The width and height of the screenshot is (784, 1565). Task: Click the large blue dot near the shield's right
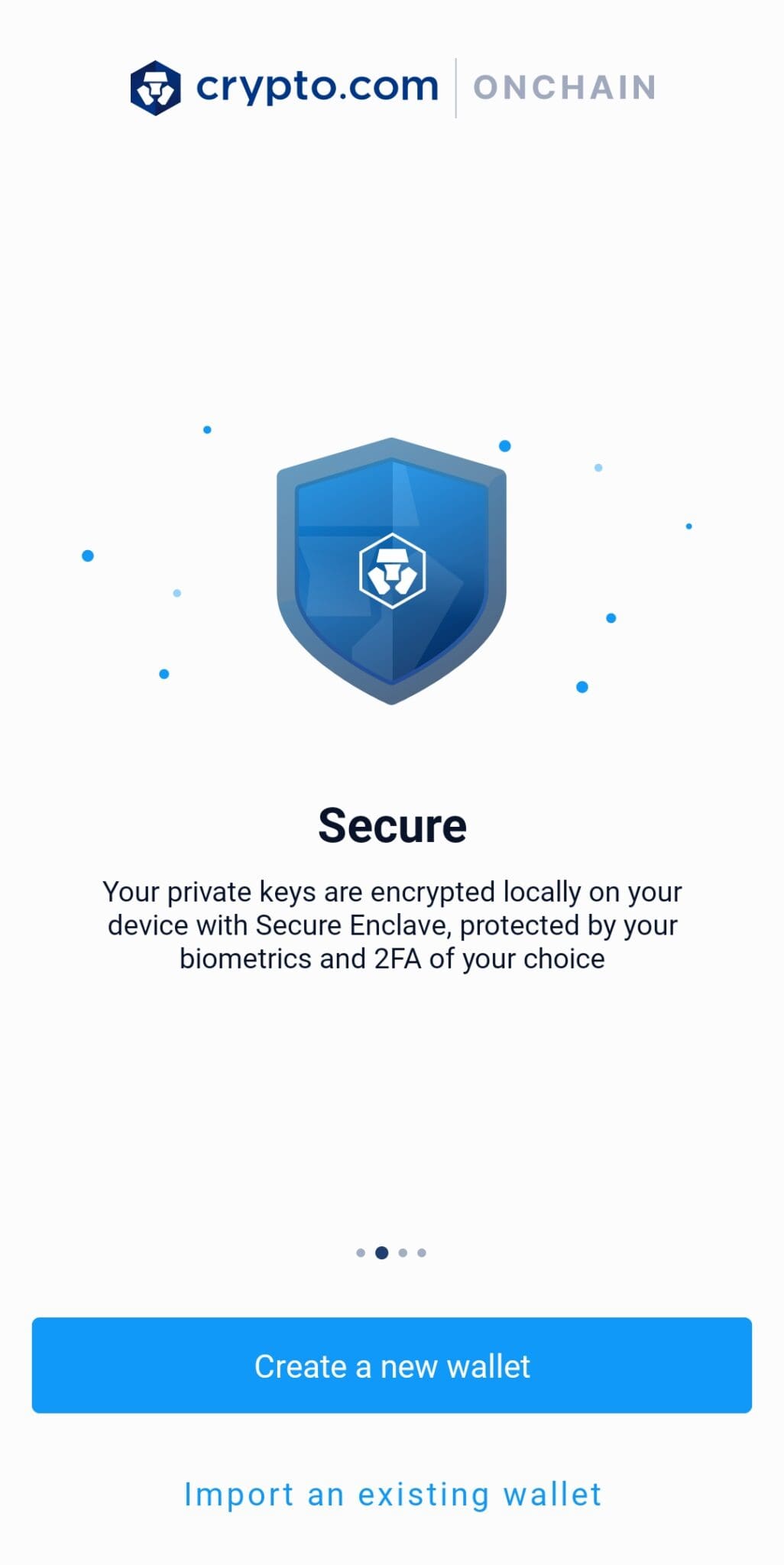tap(504, 446)
